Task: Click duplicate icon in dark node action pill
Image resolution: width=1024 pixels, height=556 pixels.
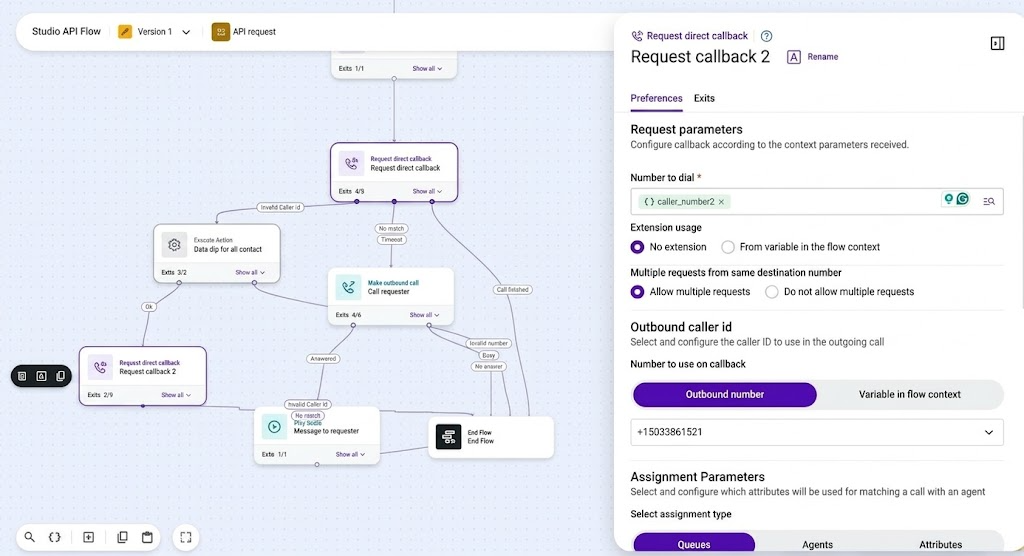Action: (61, 376)
